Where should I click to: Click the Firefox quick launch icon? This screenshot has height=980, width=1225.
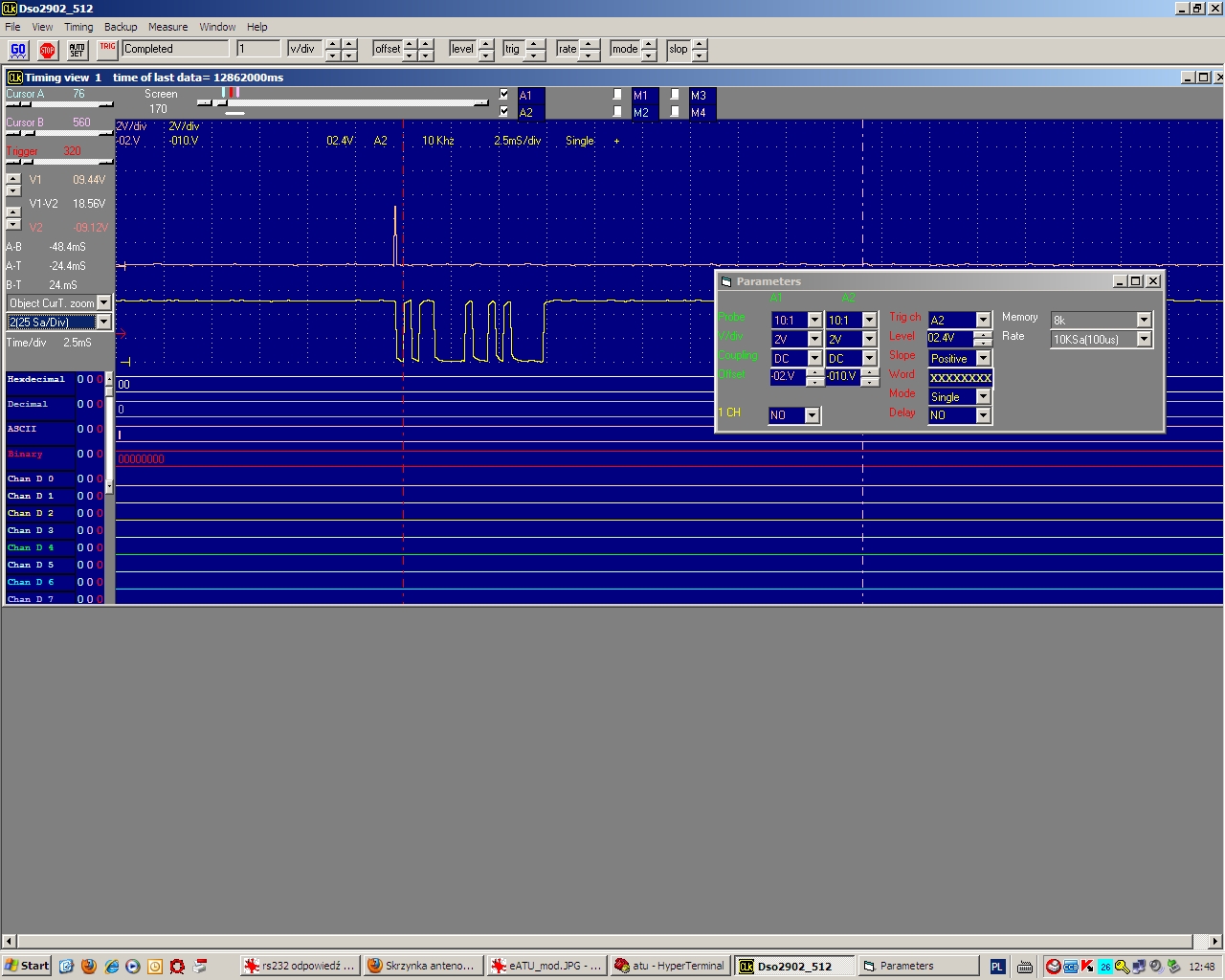tap(89, 966)
